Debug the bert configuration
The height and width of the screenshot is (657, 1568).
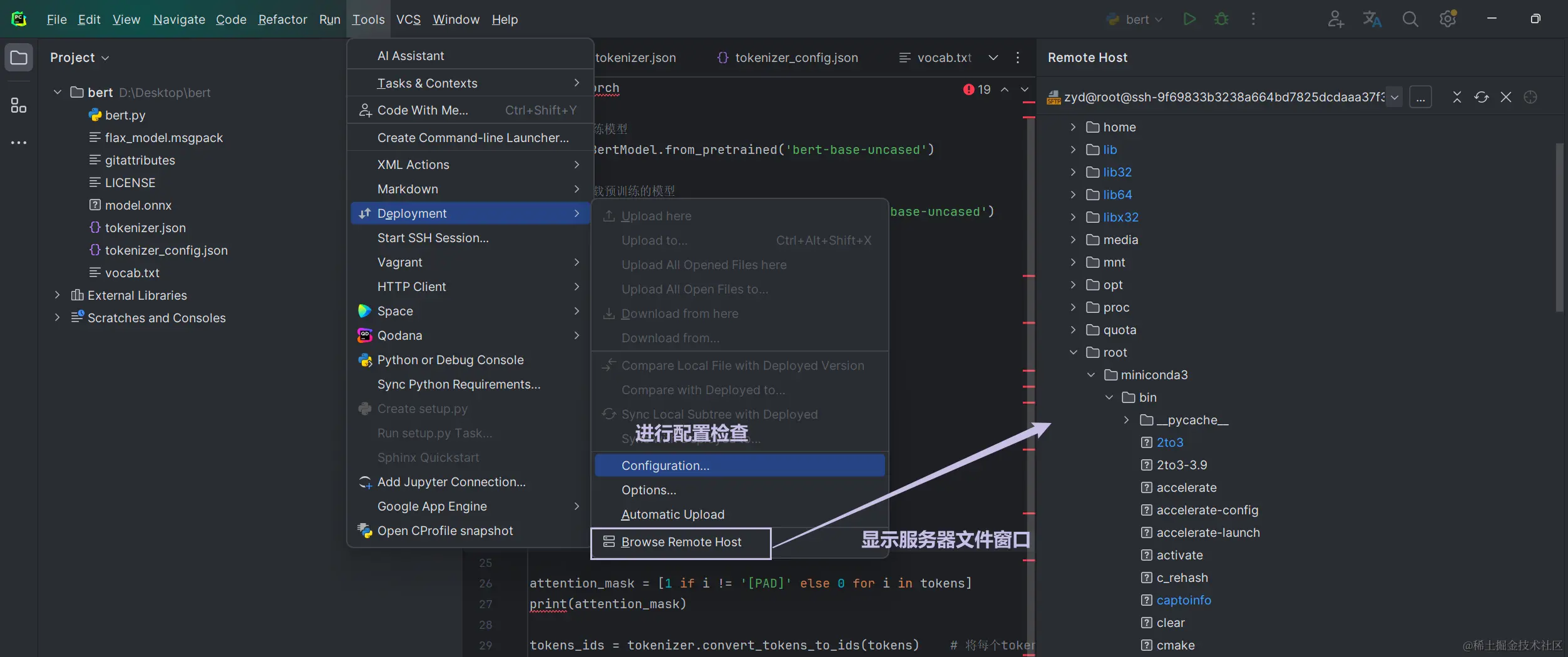coord(1221,19)
